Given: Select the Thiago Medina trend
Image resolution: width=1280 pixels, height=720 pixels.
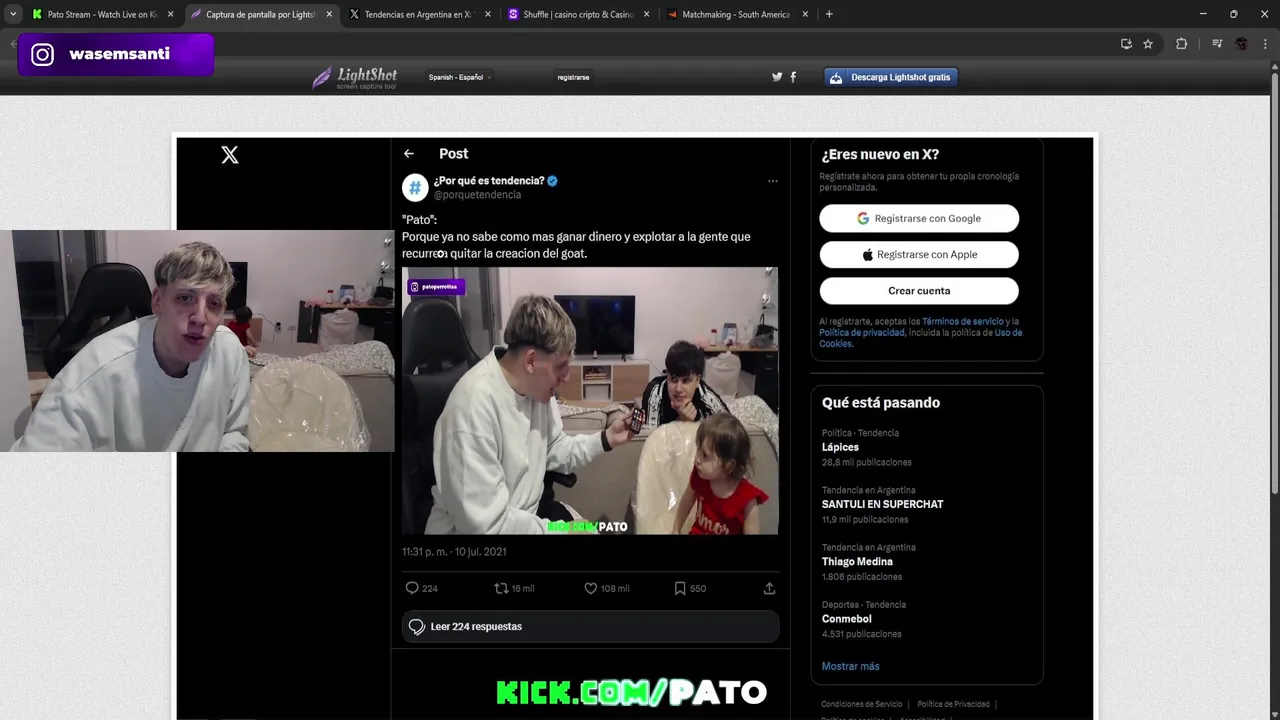Looking at the screenshot, I should 927,562.
